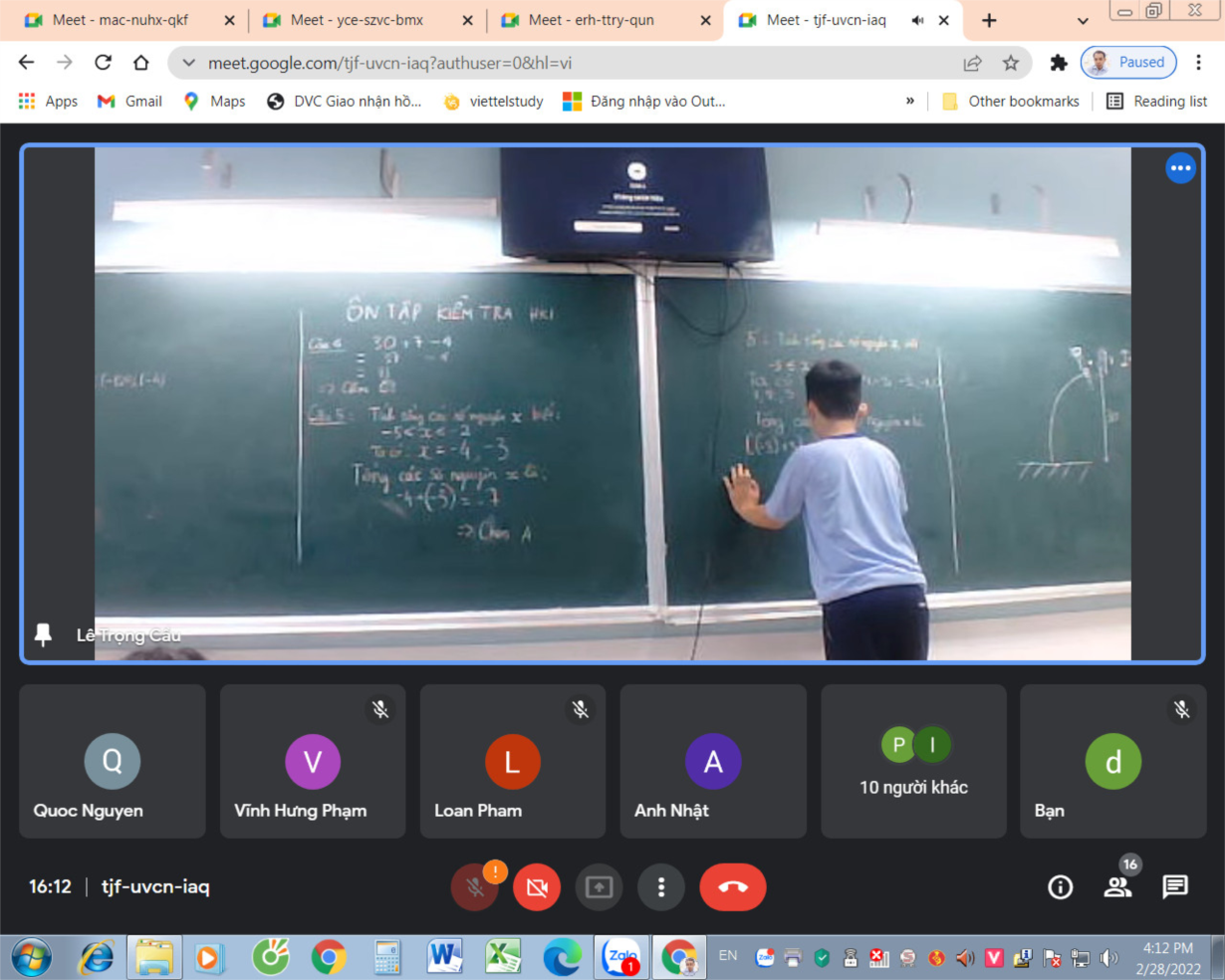Show the participants list

click(1117, 886)
